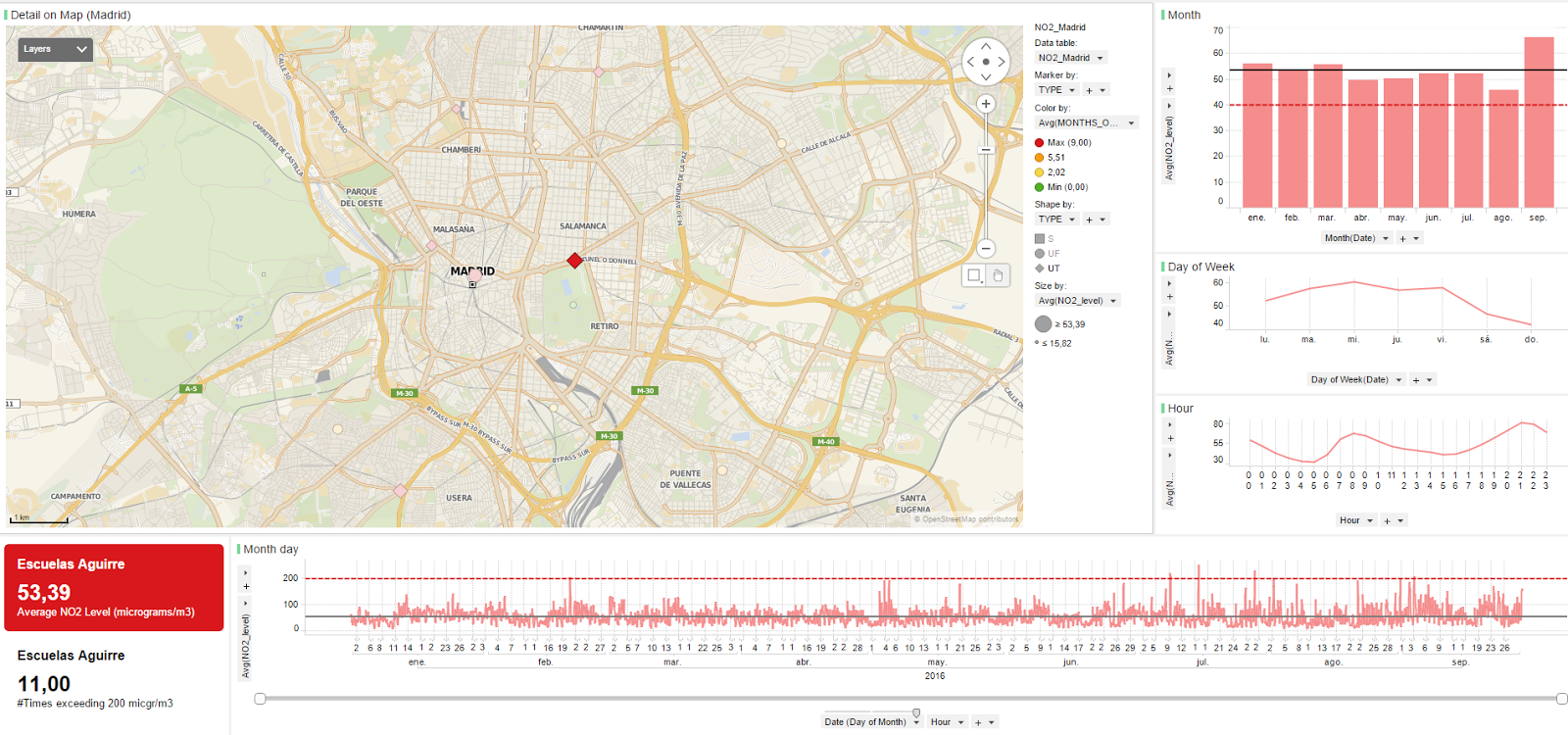Screen dimensions: 1568x735
Task: Open the Day of Week(Date) axis selector
Action: point(1356,380)
